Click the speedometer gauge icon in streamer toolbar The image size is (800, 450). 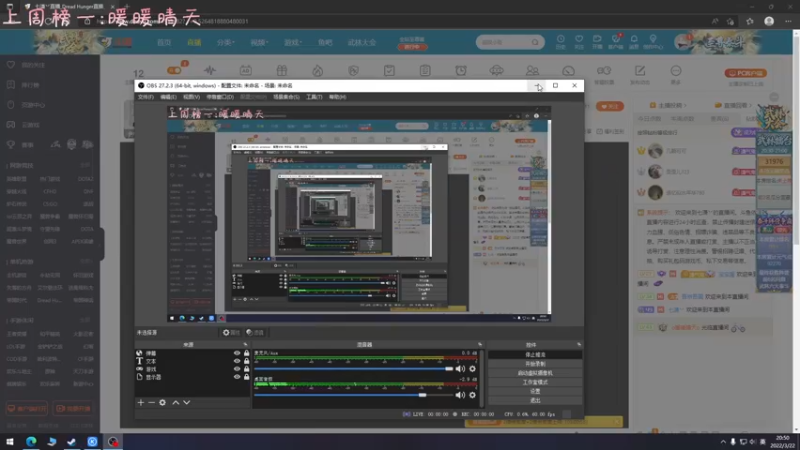(568, 70)
